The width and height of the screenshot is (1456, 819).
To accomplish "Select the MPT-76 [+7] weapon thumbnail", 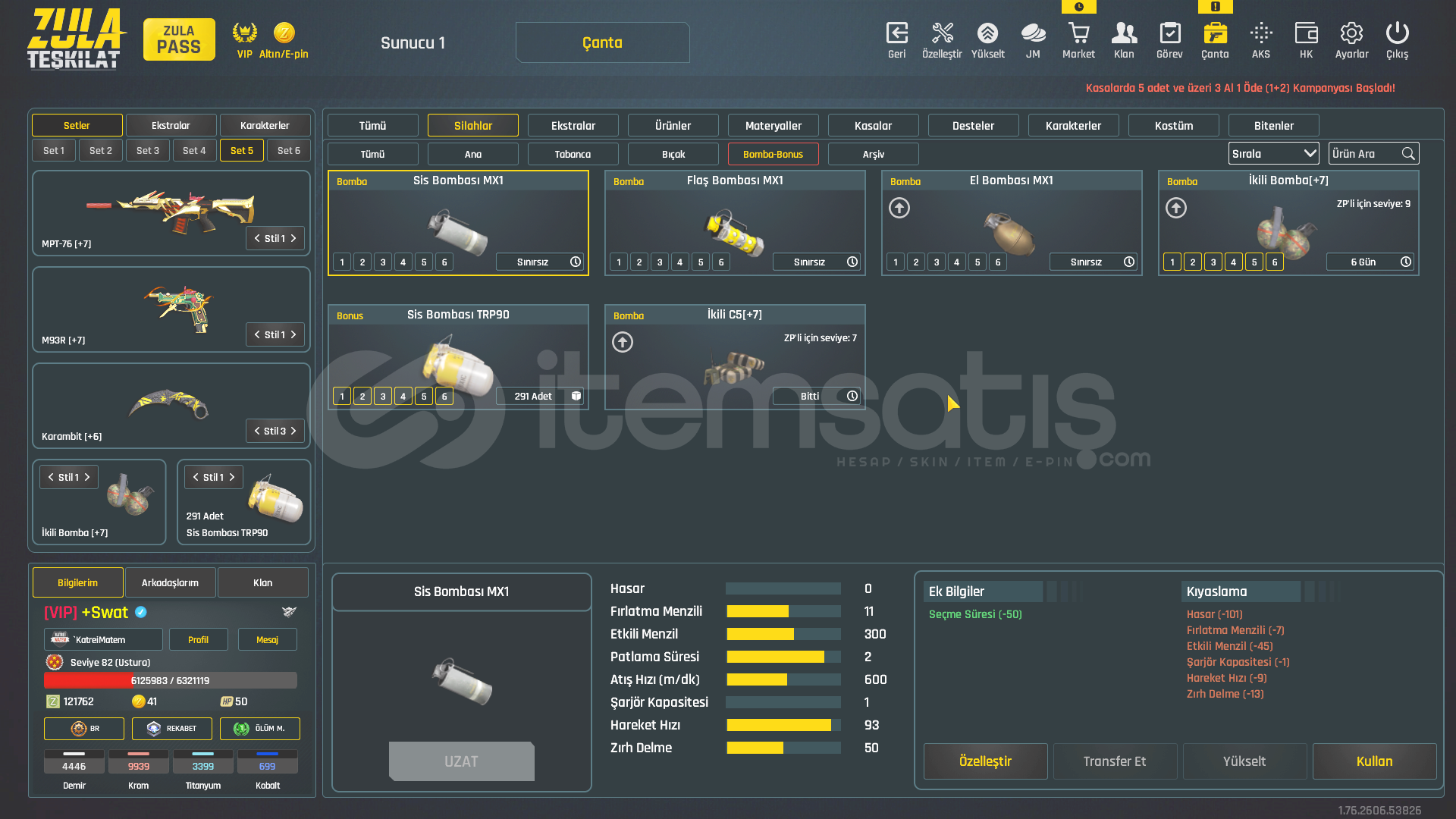I will click(171, 212).
